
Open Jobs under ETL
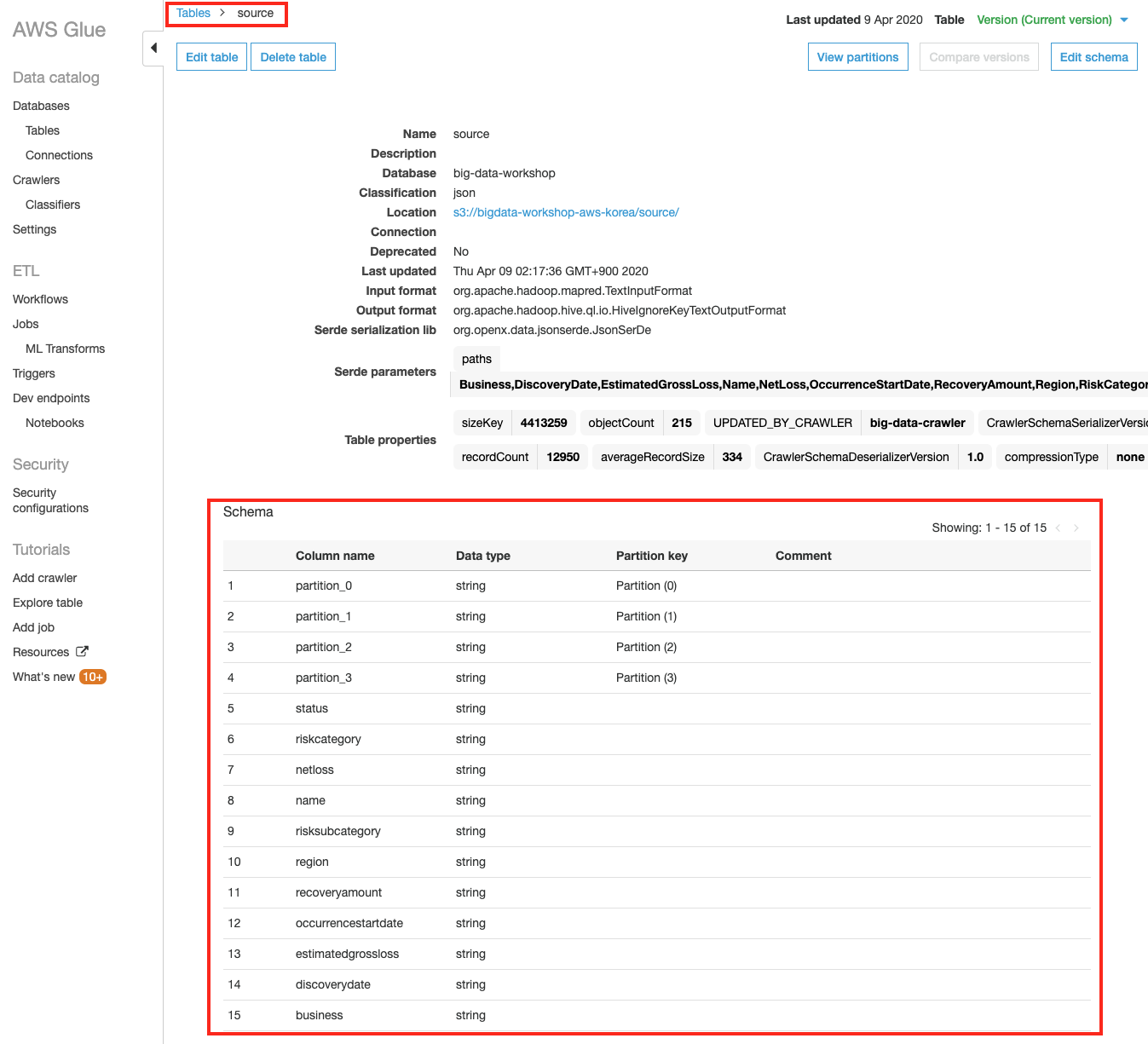coord(26,324)
